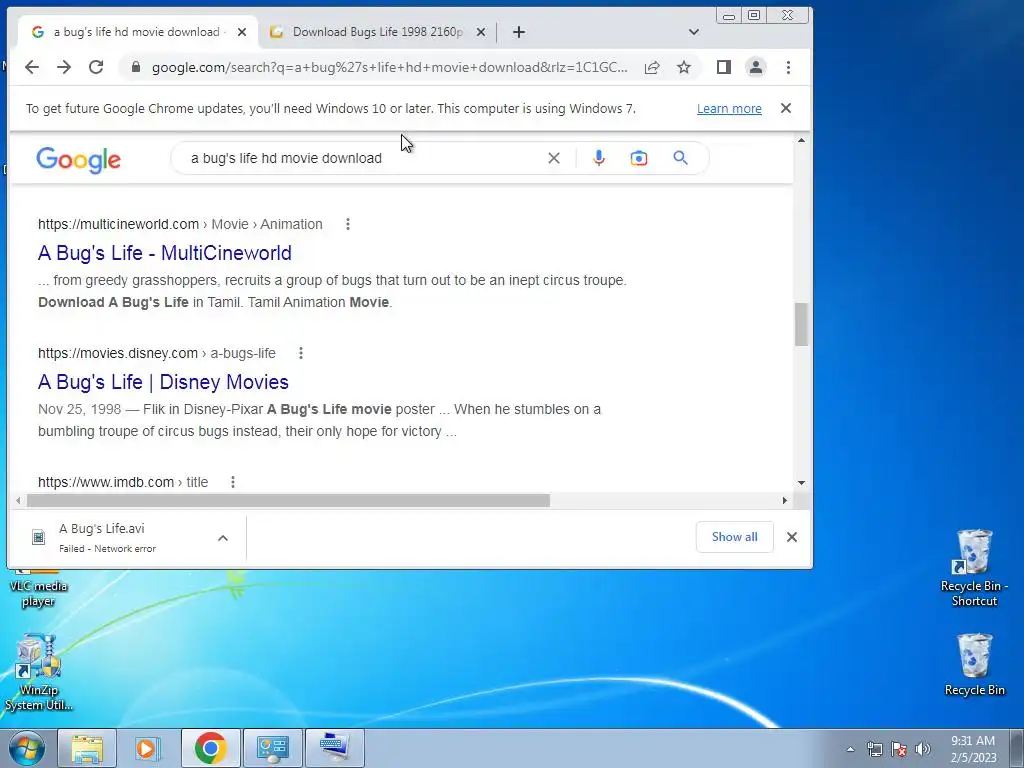Close the Google search tab

coord(242,32)
